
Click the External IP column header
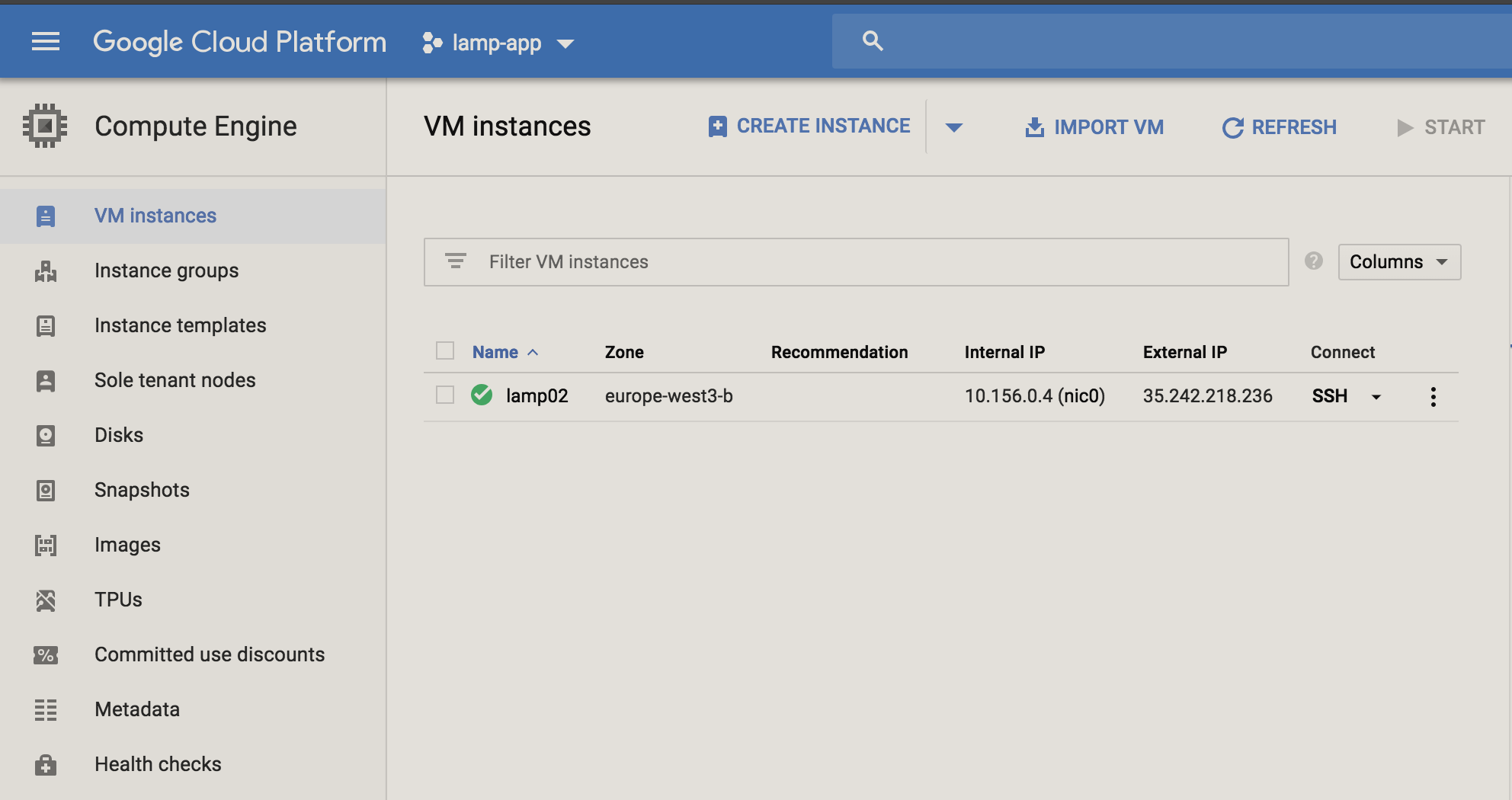pos(1185,352)
